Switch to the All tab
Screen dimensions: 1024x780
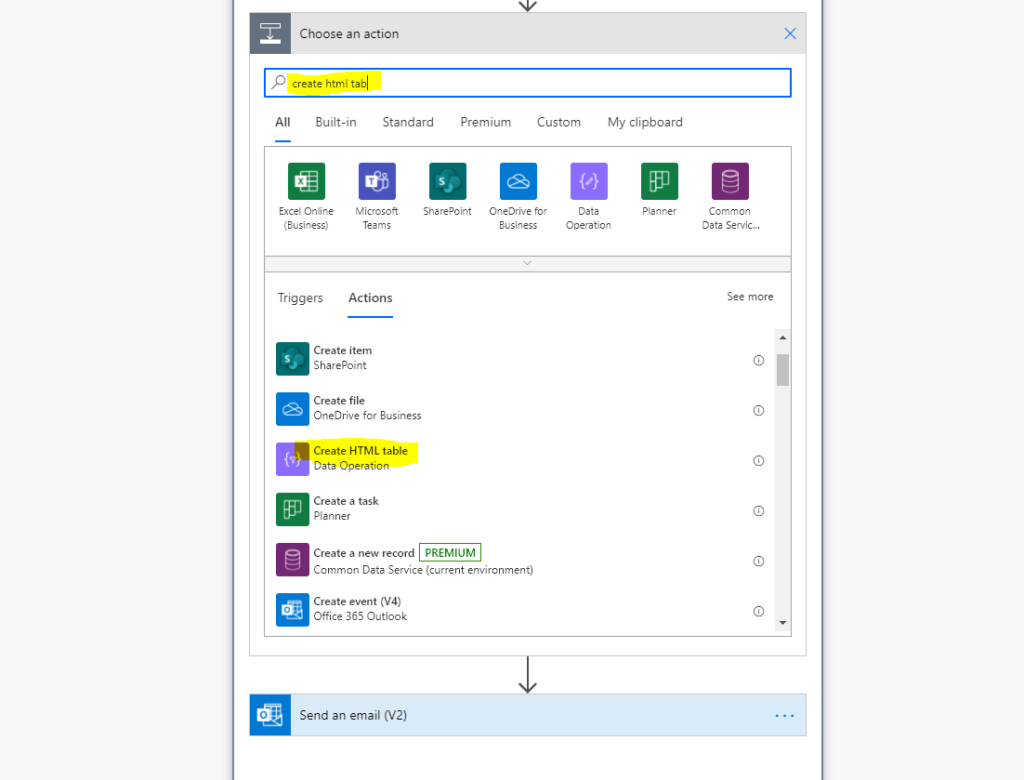pyautogui.click(x=283, y=122)
